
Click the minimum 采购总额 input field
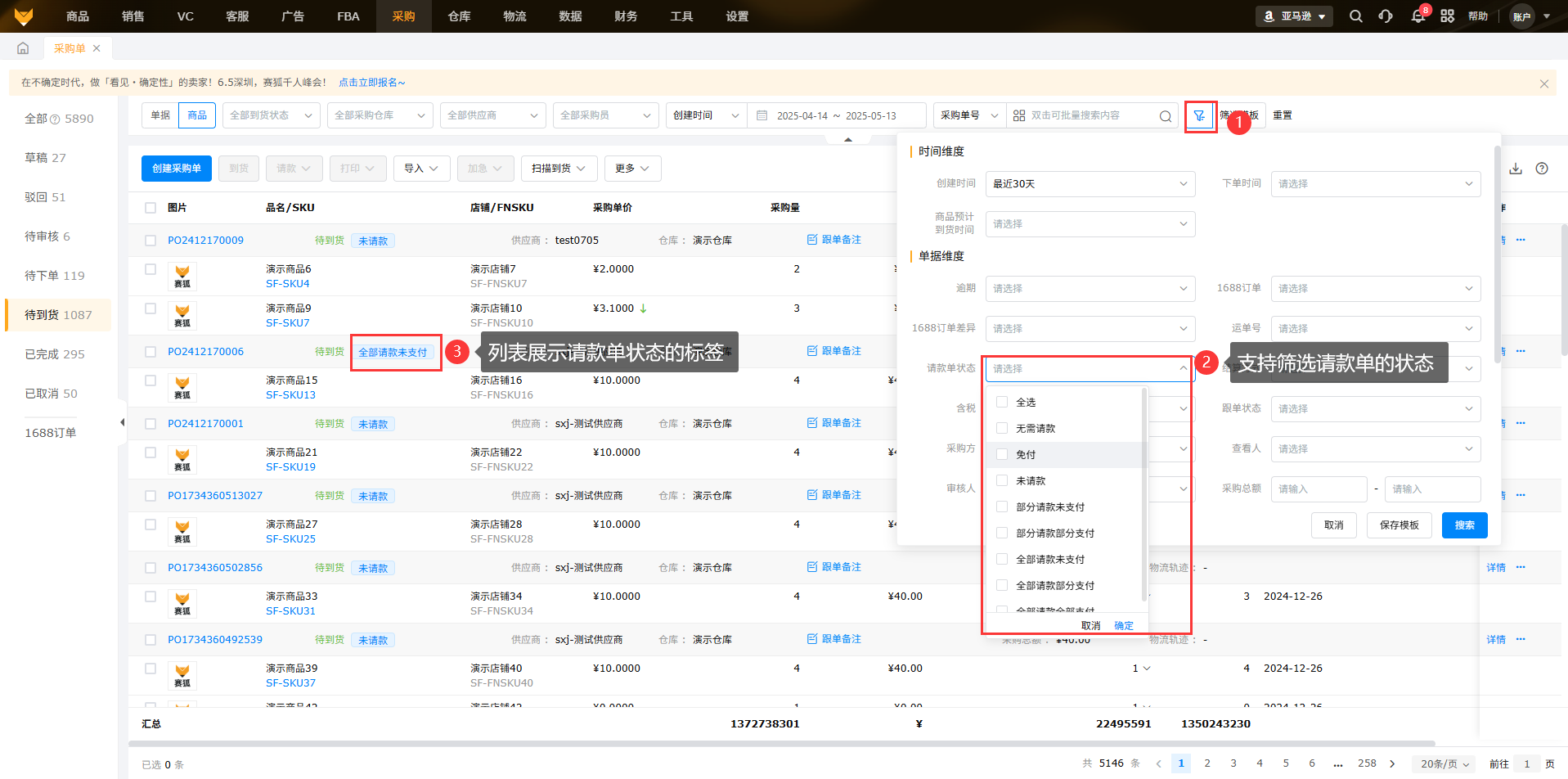pos(1318,489)
